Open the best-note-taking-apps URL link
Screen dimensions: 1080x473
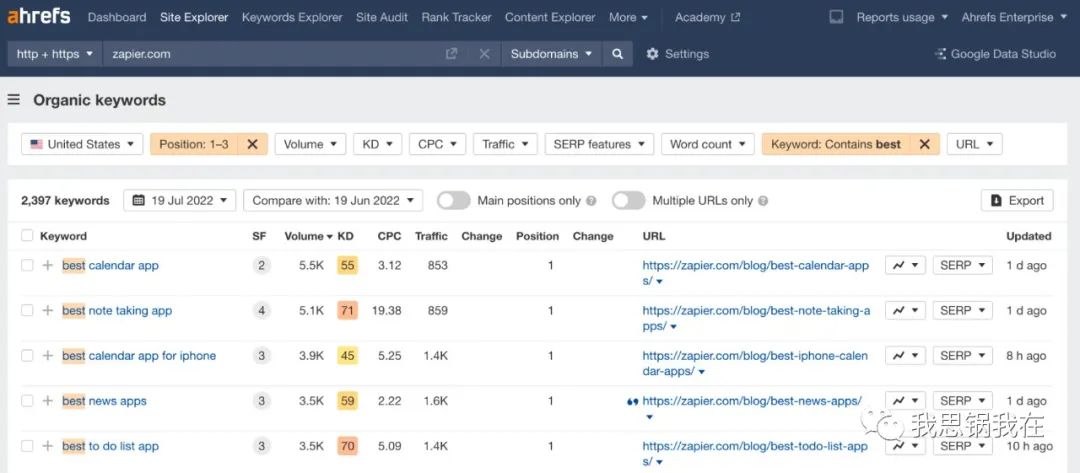(756, 318)
